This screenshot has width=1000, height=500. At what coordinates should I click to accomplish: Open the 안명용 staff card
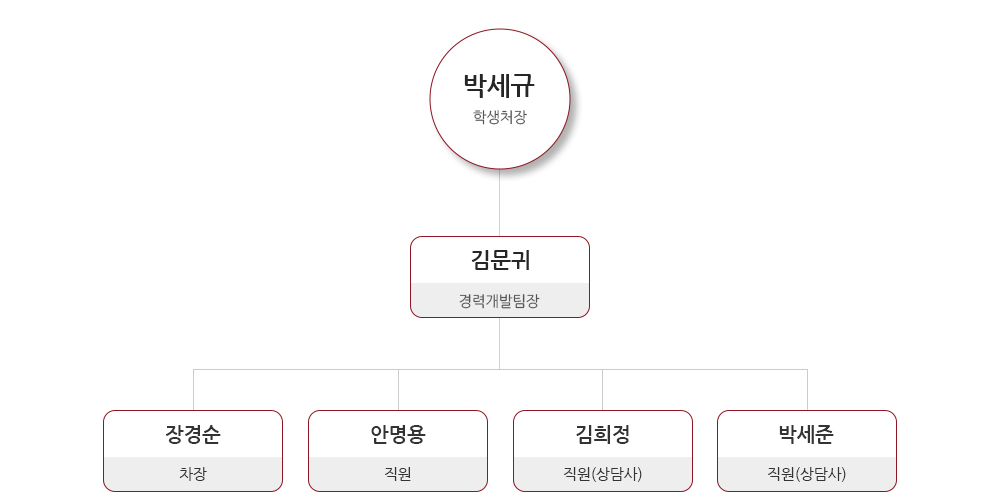pyautogui.click(x=398, y=451)
